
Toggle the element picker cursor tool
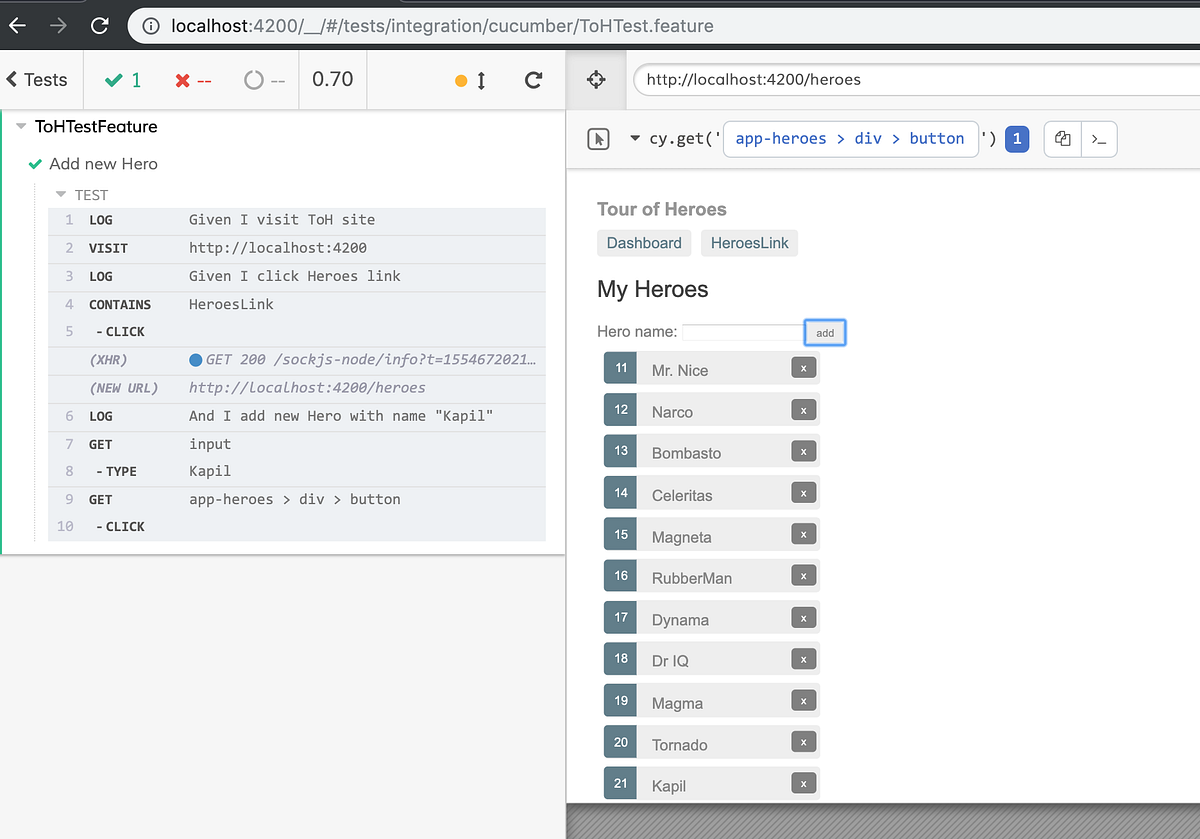[597, 139]
